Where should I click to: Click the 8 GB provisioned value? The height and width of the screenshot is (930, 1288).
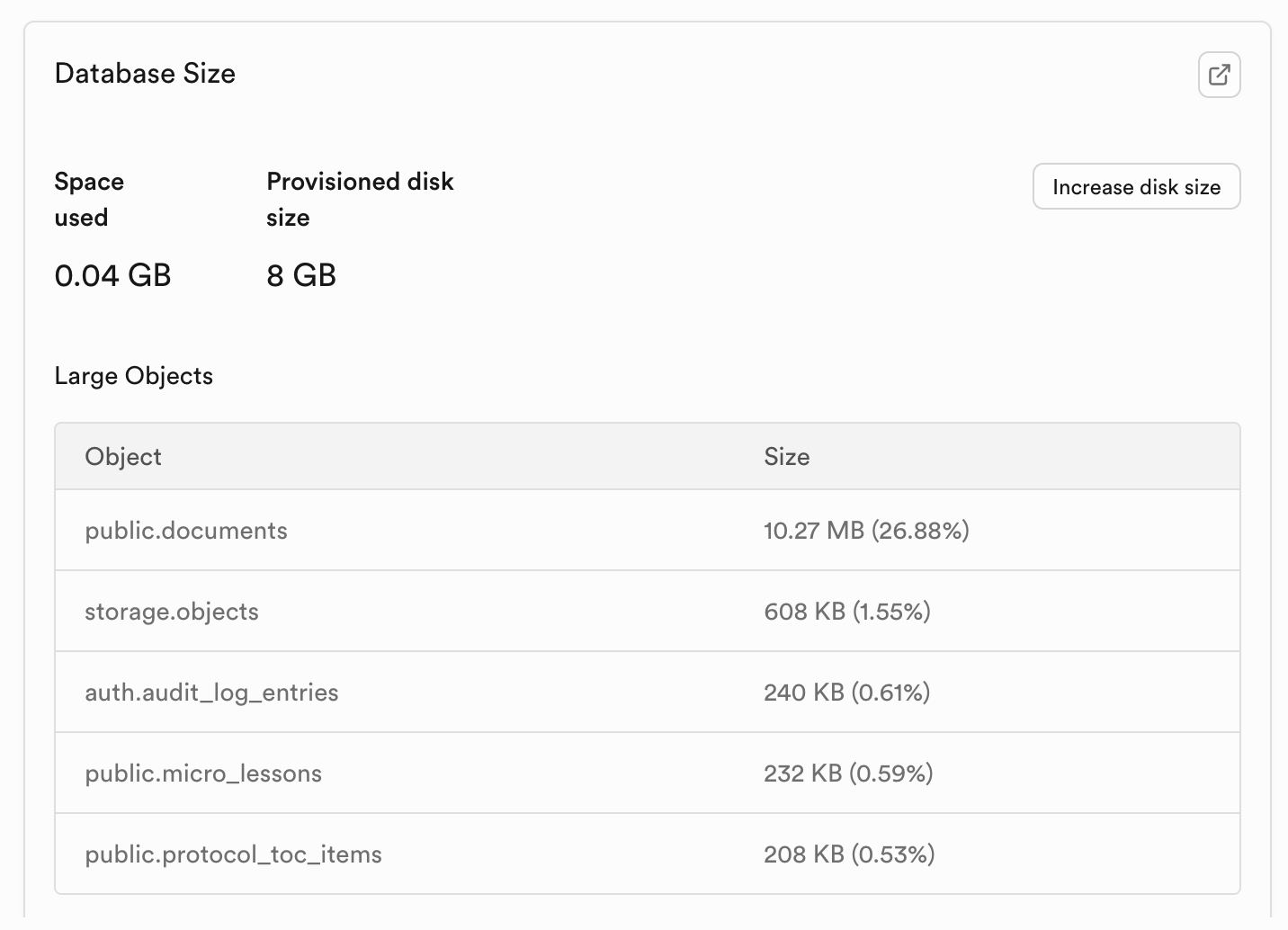click(301, 275)
